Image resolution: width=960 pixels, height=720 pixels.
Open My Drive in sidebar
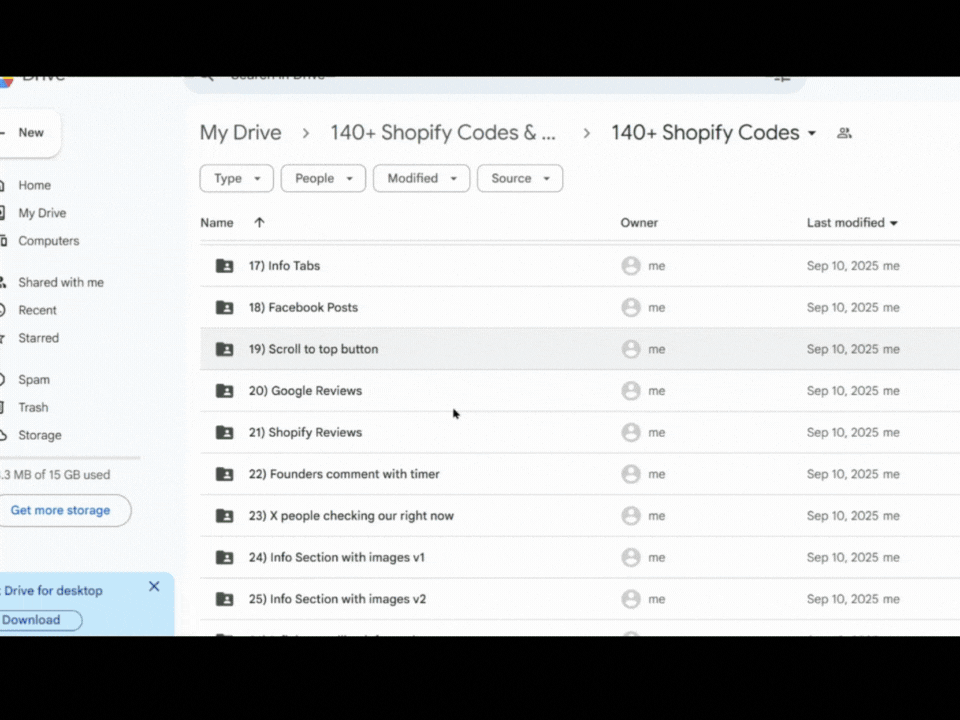click(x=42, y=213)
